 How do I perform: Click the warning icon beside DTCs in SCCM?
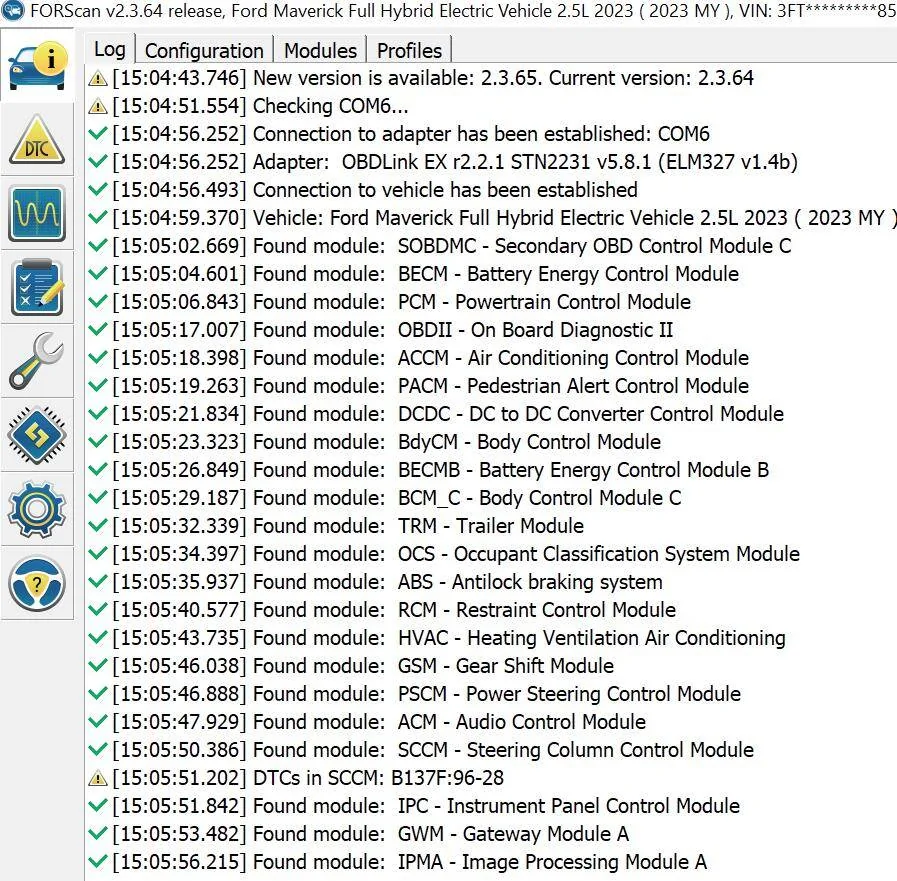[x=98, y=778]
